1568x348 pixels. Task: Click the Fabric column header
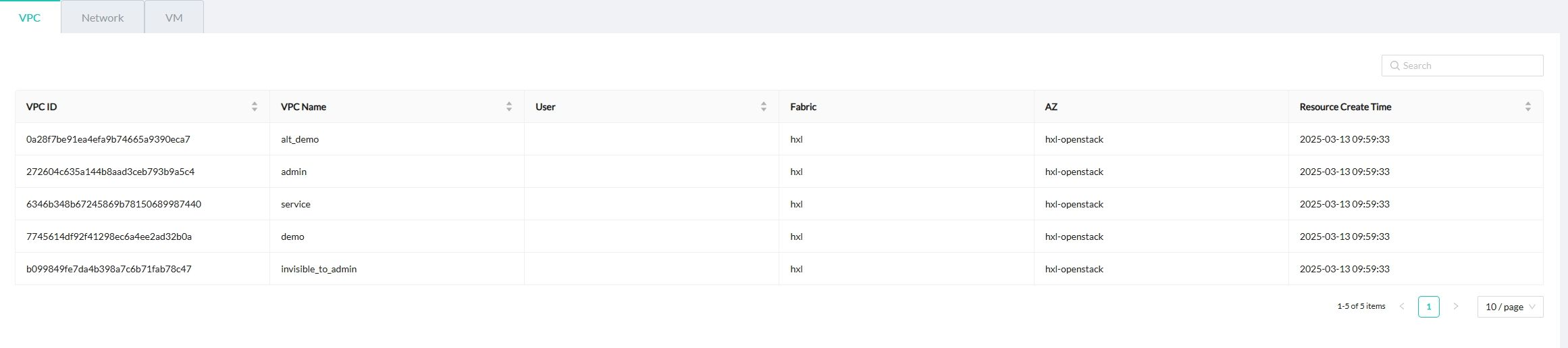coord(803,107)
